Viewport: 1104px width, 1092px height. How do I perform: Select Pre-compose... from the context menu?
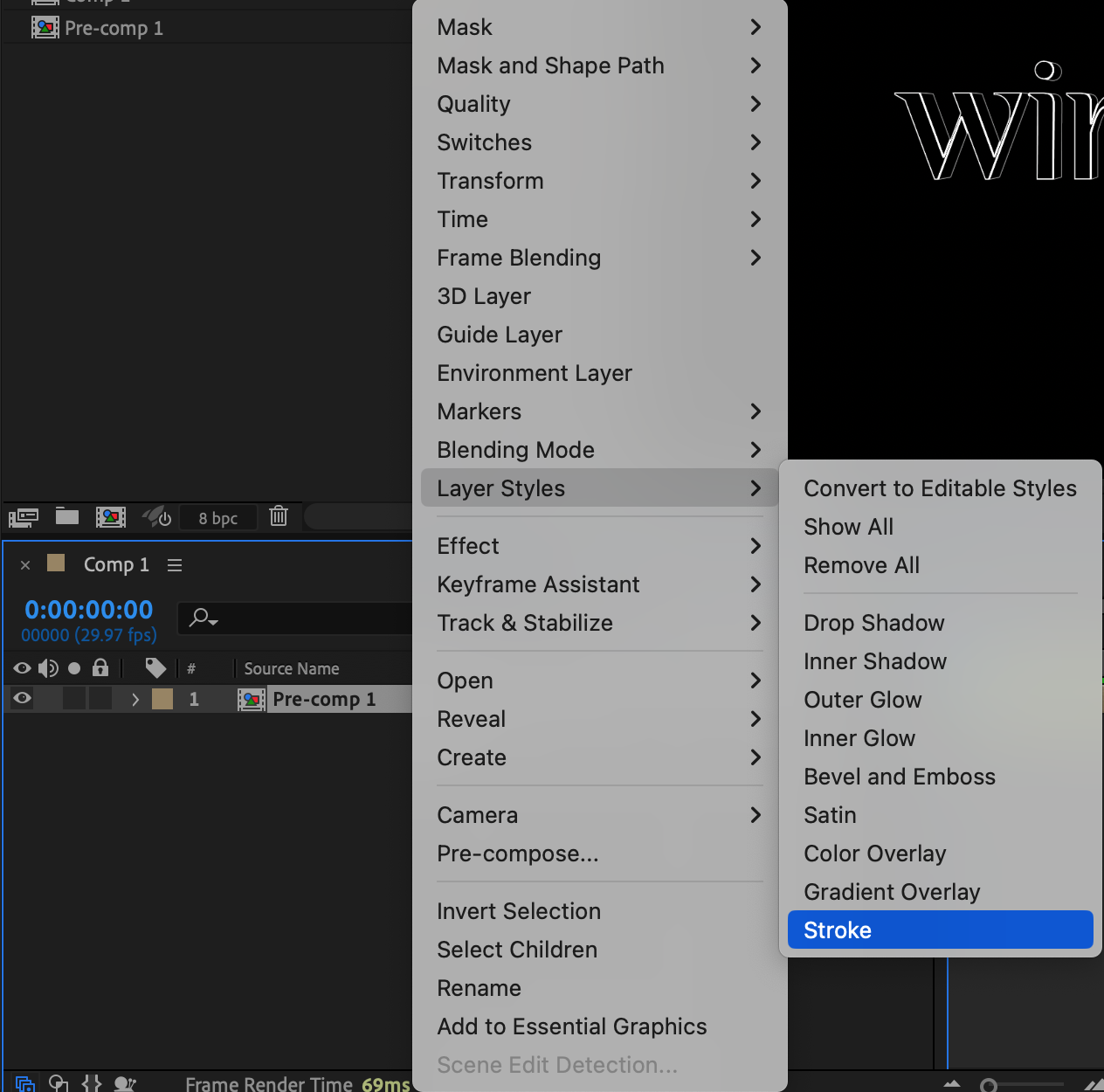(x=518, y=854)
